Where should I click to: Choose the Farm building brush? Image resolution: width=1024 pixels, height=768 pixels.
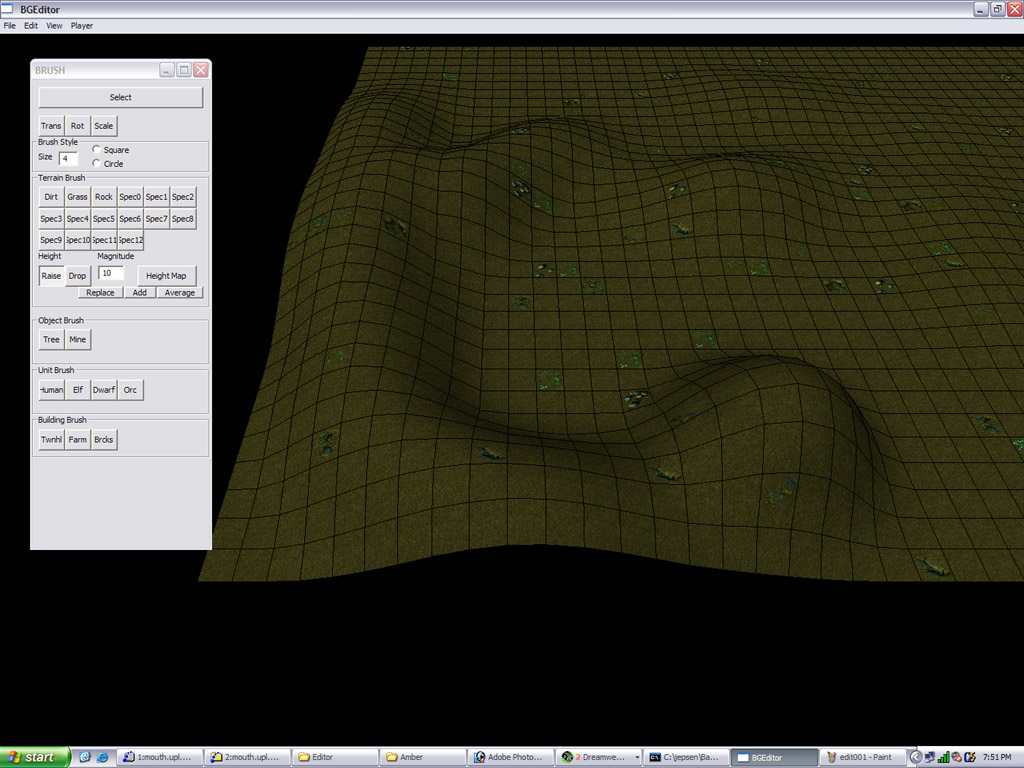click(77, 440)
